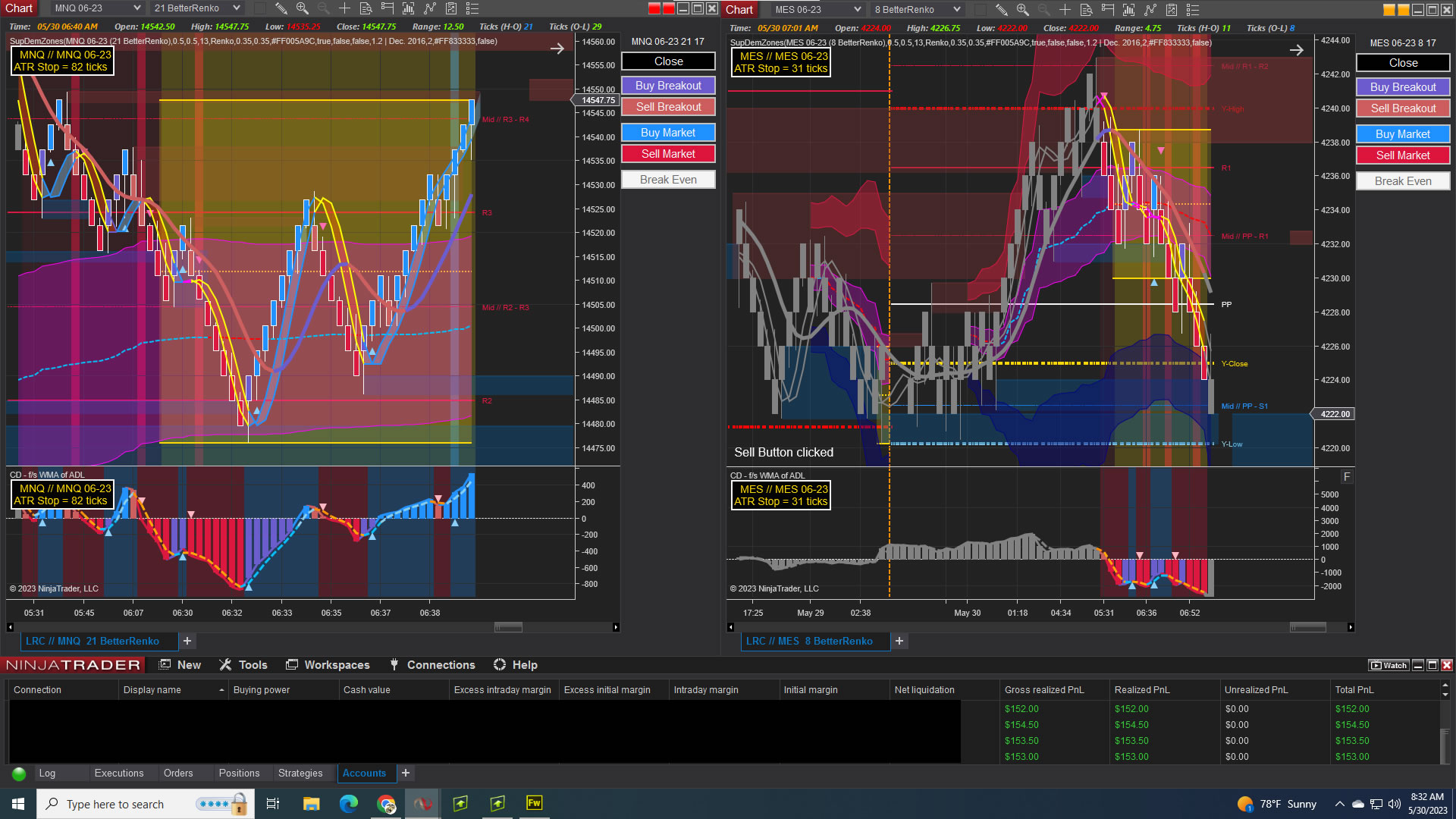
Task: Add new tab beside LRC // MNQ tab
Action: pyautogui.click(x=187, y=642)
